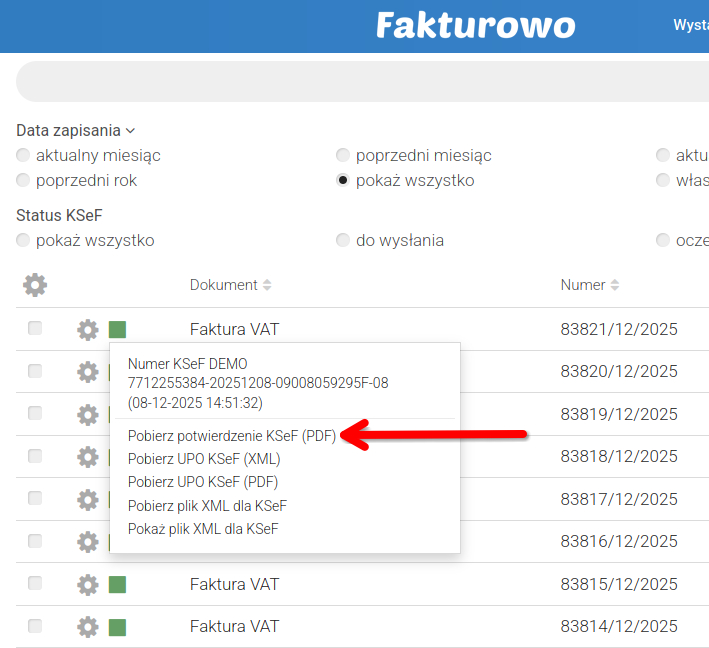Screen dimensions: 709x648
Task: Tick checkbox for invoice 83821/12/2025
Action: 35,328
